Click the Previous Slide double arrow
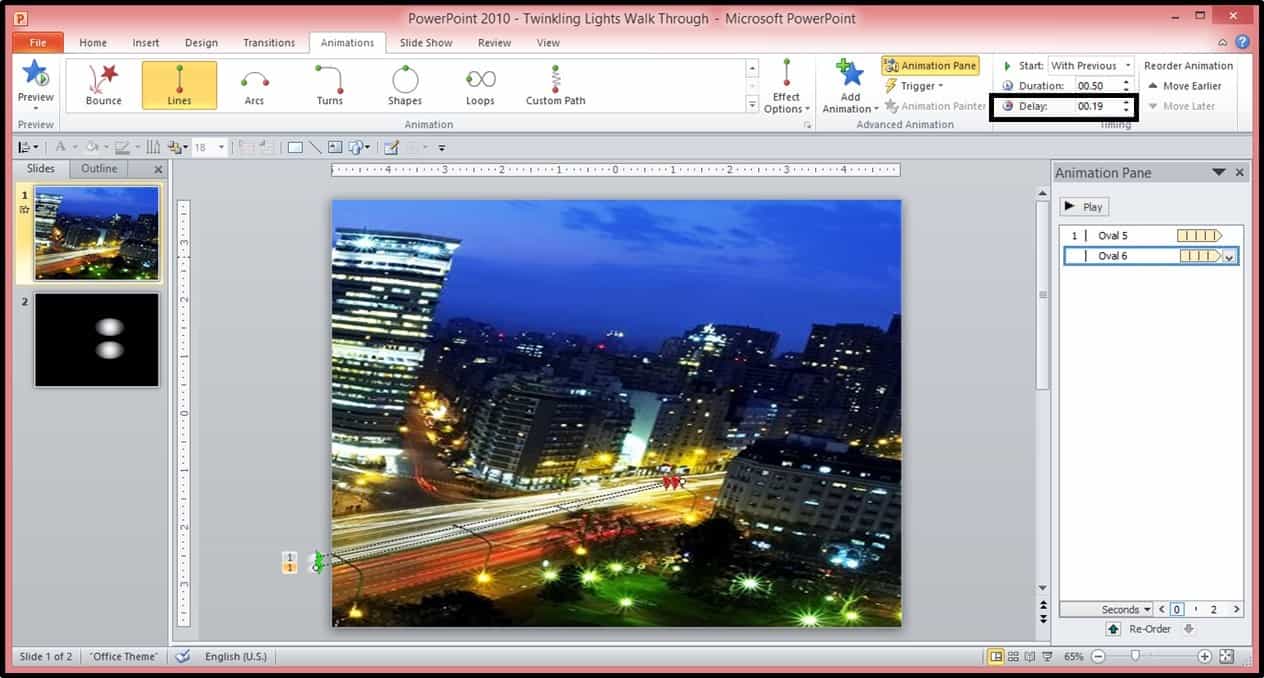Viewport: 1264px width, 678px height. tap(1043, 605)
